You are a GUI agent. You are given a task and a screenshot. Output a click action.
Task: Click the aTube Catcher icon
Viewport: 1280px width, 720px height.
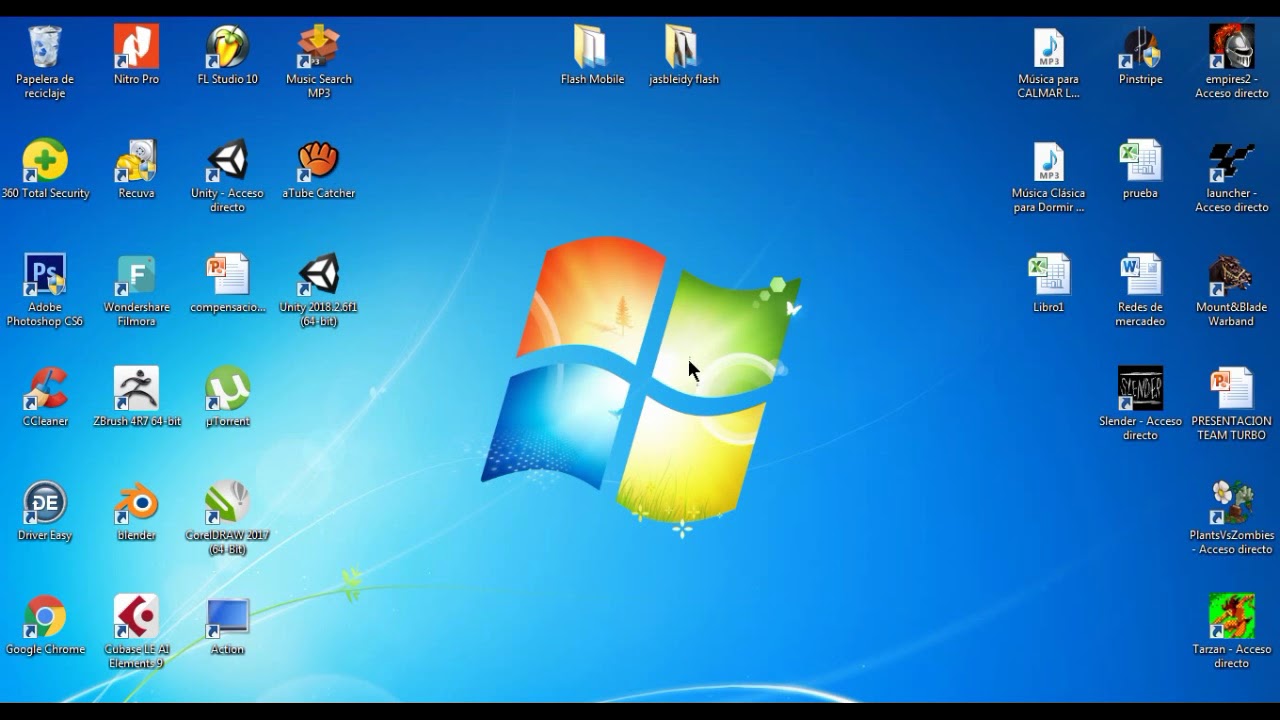pyautogui.click(x=319, y=161)
